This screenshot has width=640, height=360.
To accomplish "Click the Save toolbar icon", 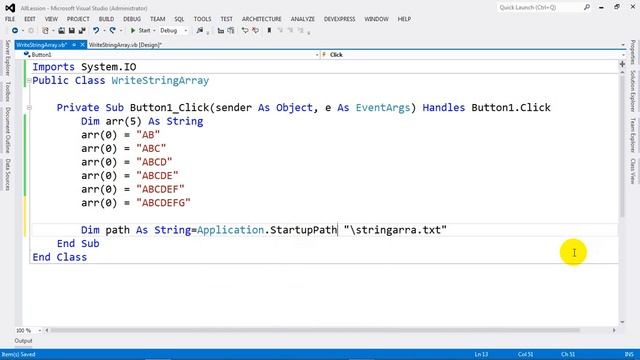I will pos(71,31).
